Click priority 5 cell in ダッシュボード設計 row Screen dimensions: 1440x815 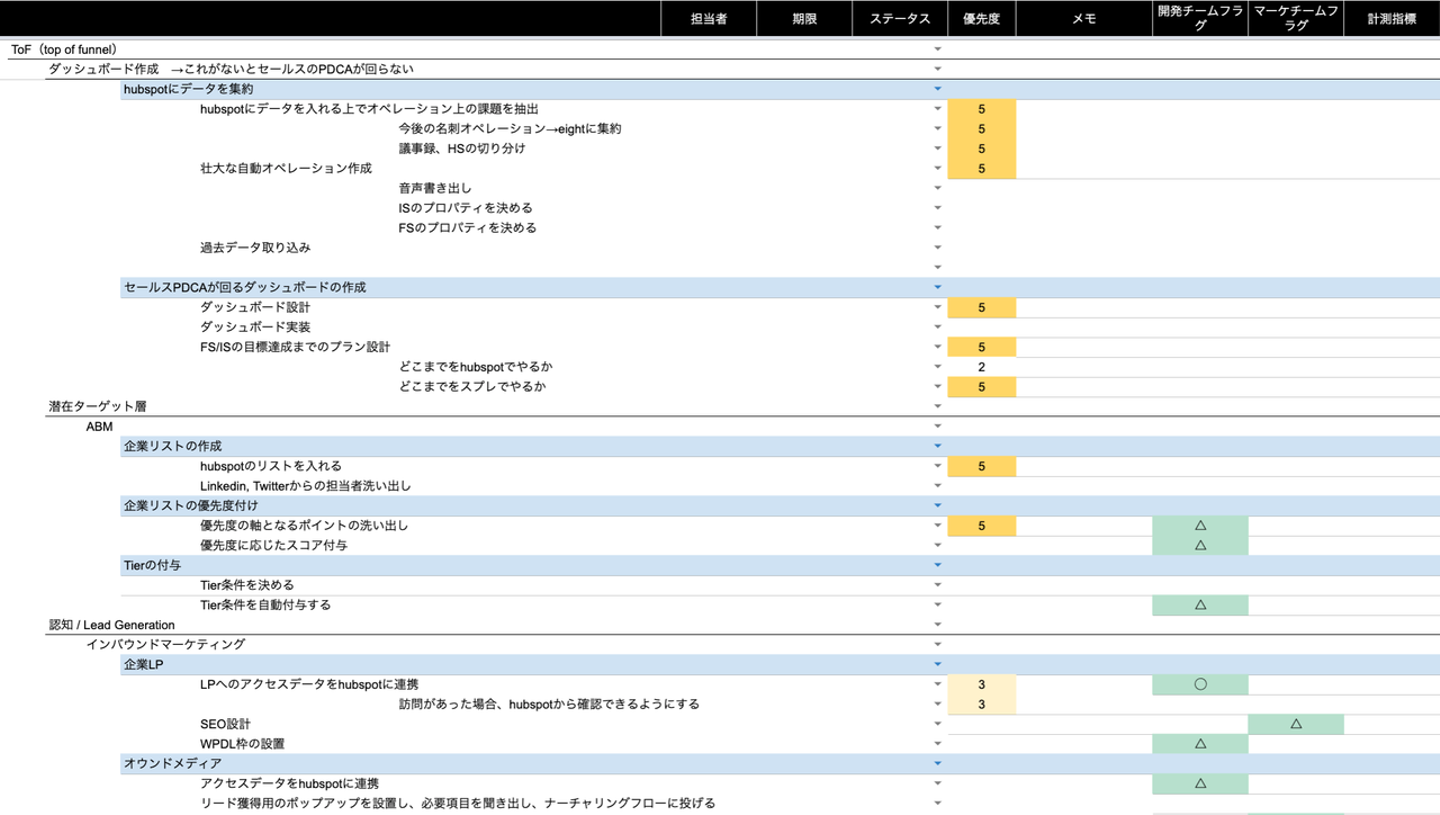pos(981,307)
